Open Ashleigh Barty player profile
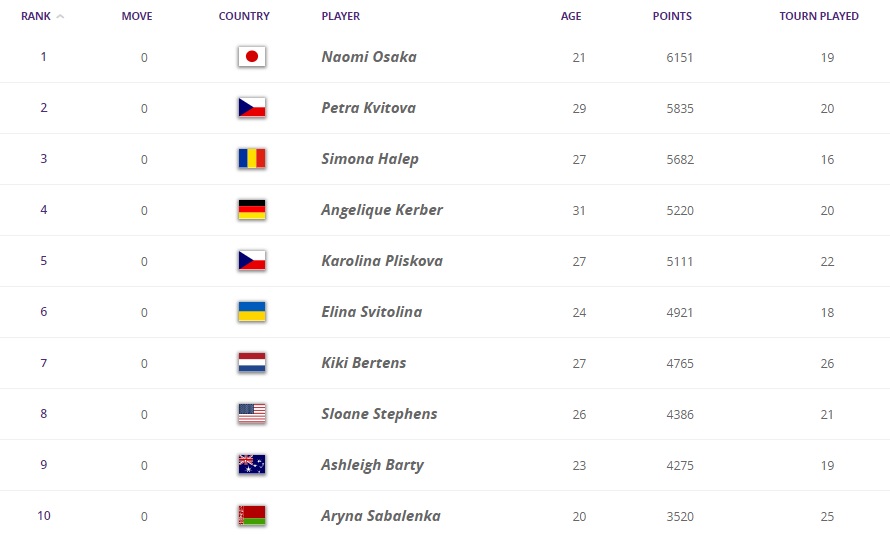This screenshot has height=538, width=890. pos(372,465)
